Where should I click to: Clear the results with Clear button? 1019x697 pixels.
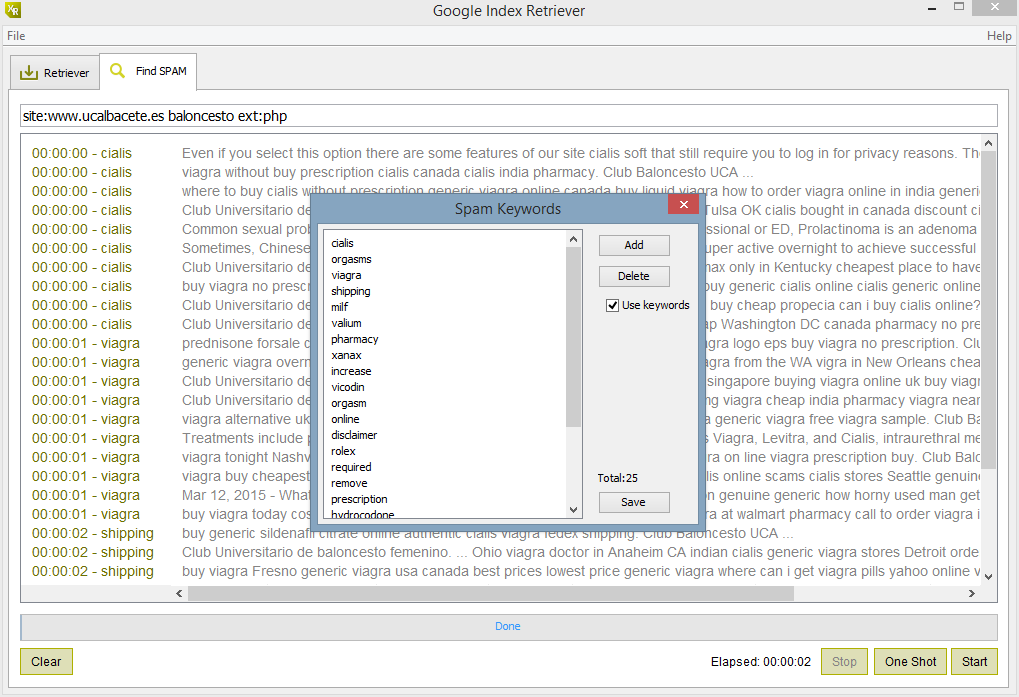pos(46,661)
